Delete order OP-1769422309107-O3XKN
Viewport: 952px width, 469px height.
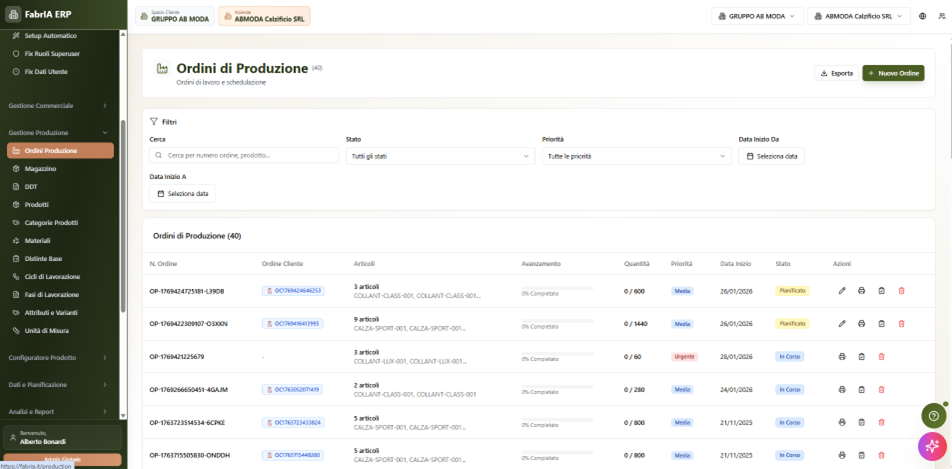tap(901, 324)
